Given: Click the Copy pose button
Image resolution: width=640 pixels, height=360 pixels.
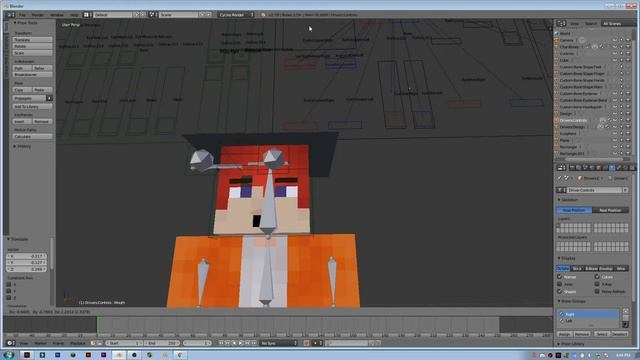Looking at the screenshot, I should click(x=22, y=89).
